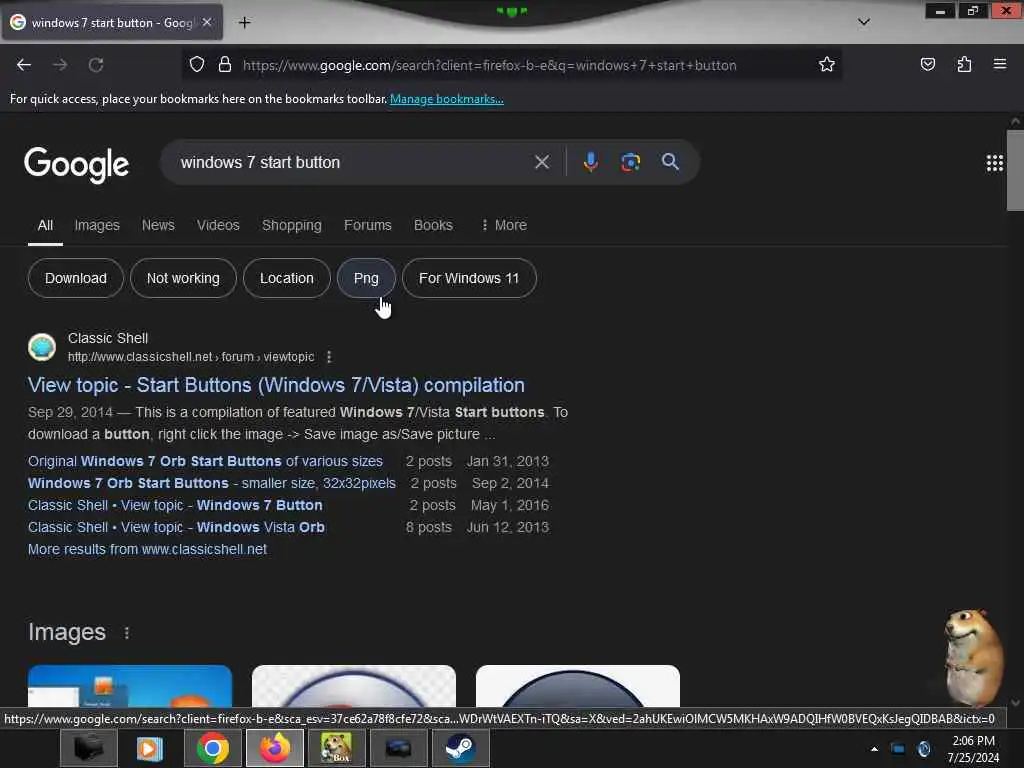This screenshot has width=1024, height=768.
Task: Clear the Google search box with X
Action: (x=542, y=162)
